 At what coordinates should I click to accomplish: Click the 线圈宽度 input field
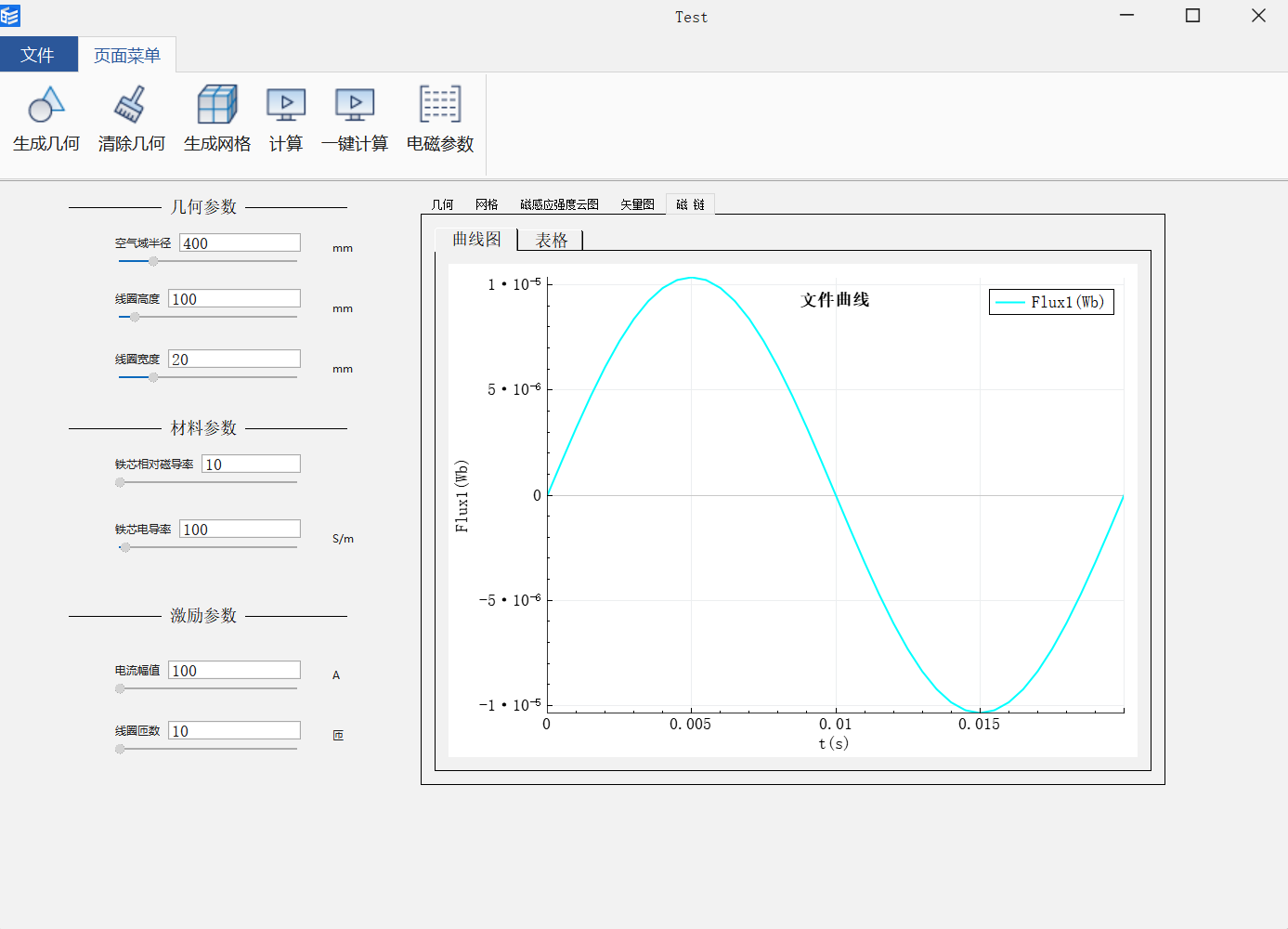pos(235,360)
